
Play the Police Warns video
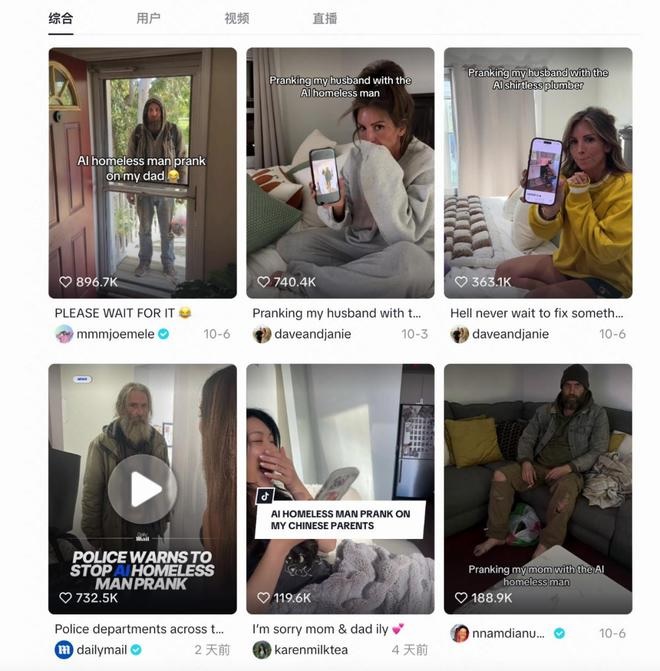click(x=142, y=489)
